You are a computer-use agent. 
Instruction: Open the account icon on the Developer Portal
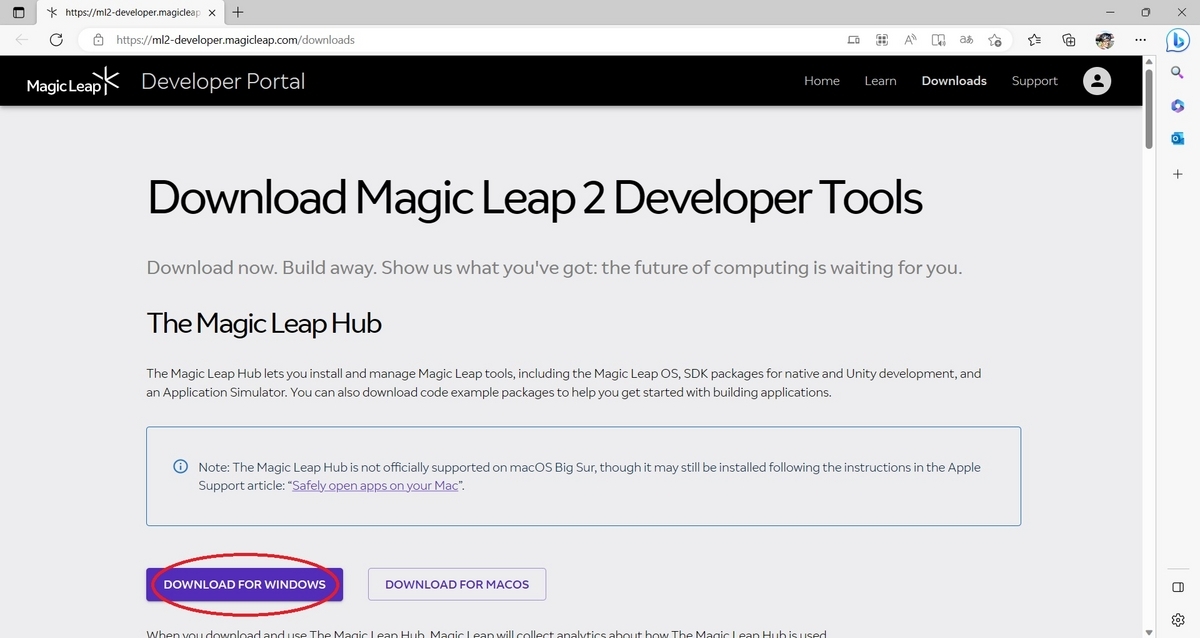1096,81
